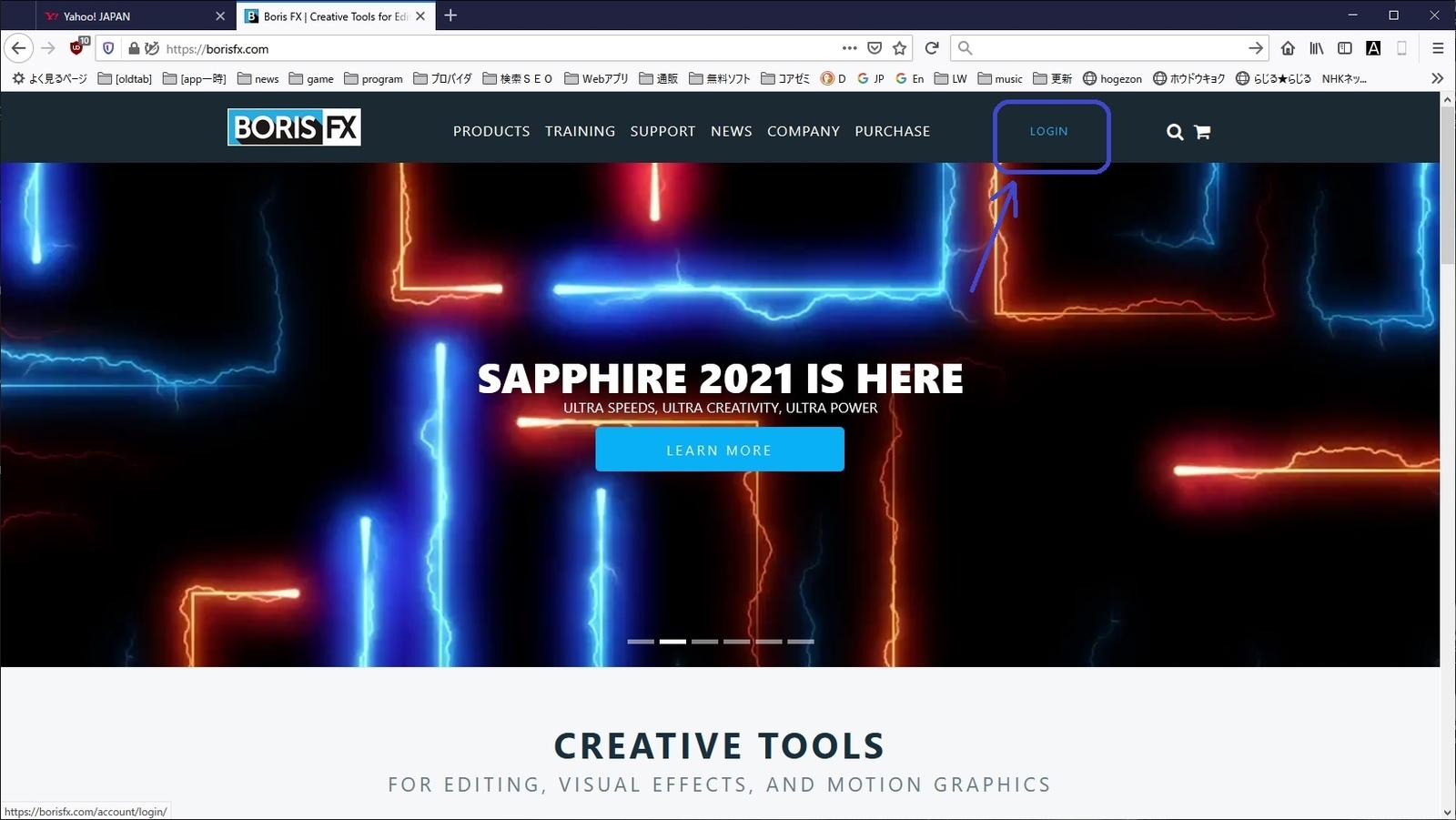Open the shopping cart icon

click(1202, 132)
